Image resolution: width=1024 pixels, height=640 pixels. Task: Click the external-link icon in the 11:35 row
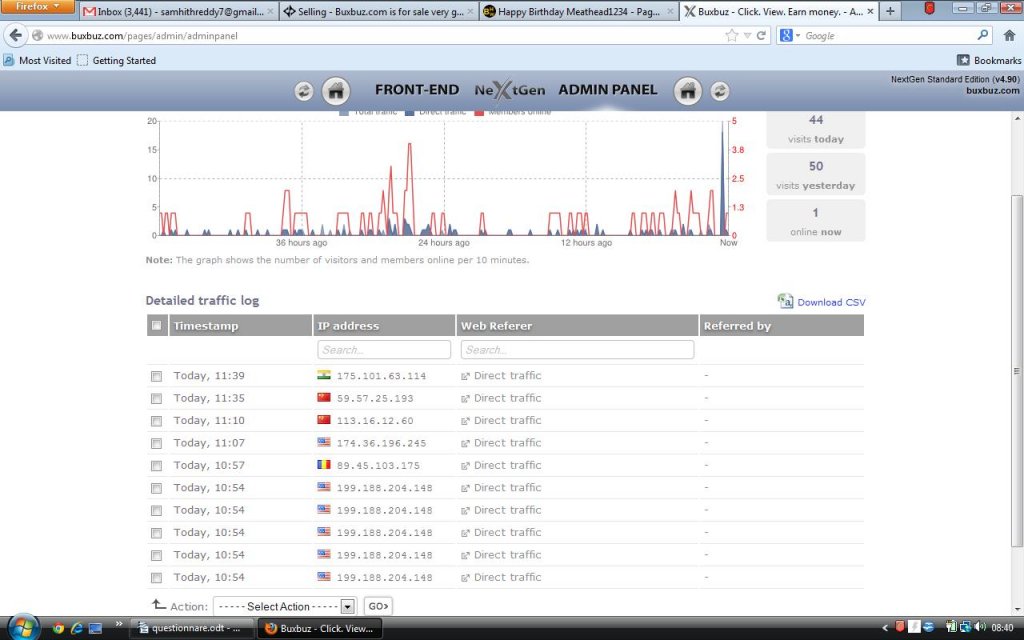pos(466,398)
